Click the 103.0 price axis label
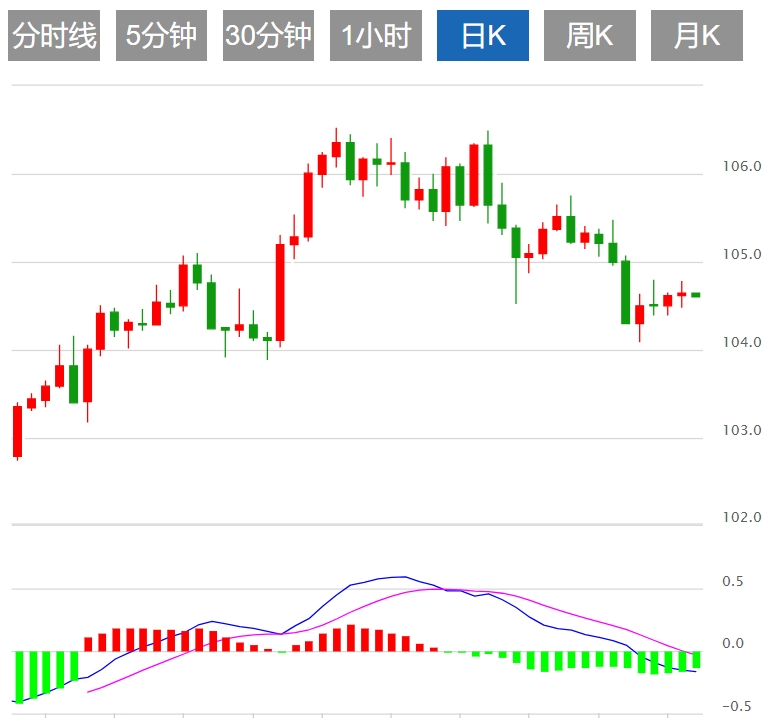Viewport: 777px width, 718px height. click(742, 430)
